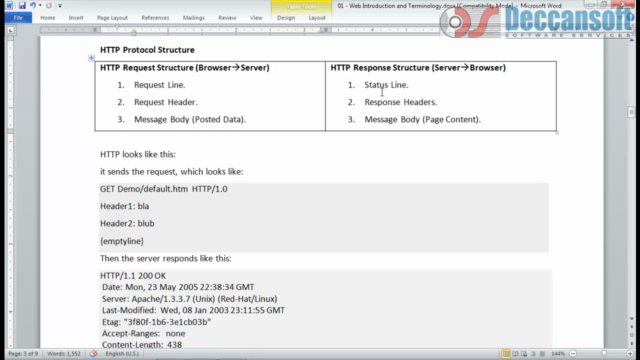Switch to the Insert ribbon tab
Viewport: 640px width, 360px height.
click(76, 18)
